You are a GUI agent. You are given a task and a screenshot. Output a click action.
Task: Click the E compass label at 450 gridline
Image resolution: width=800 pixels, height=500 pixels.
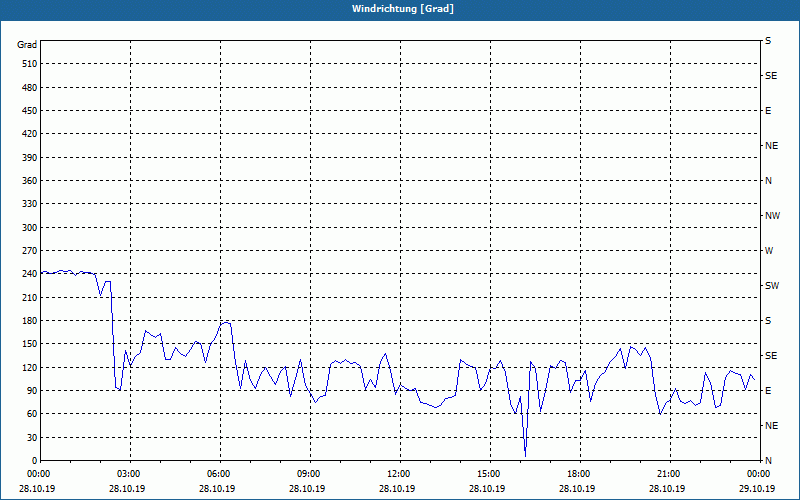click(768, 111)
